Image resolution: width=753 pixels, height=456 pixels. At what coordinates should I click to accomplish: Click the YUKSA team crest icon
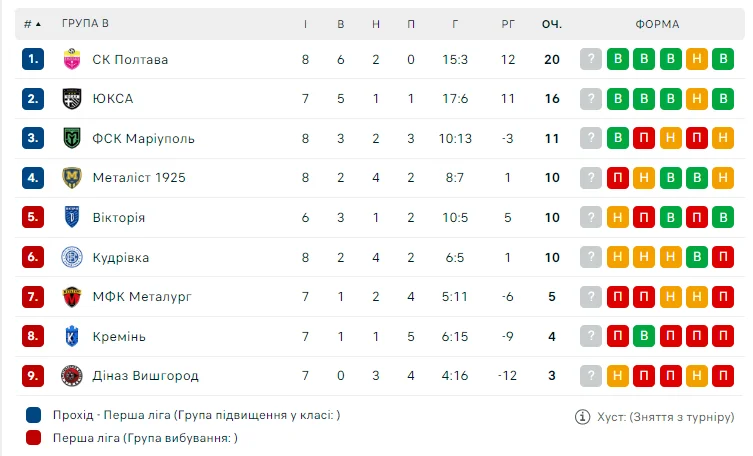point(71,99)
